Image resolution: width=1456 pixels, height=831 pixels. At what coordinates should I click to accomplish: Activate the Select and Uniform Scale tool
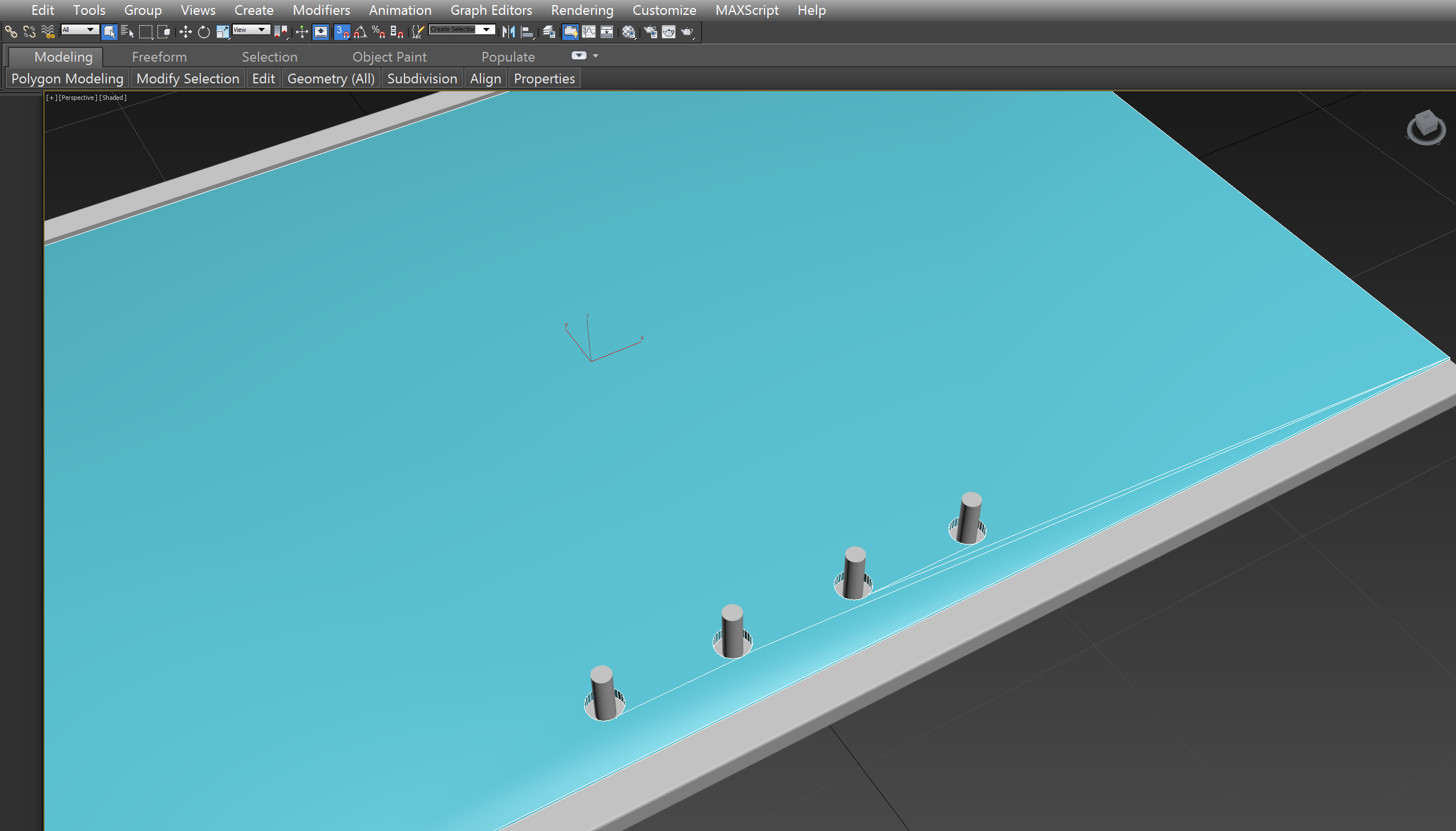[223, 33]
